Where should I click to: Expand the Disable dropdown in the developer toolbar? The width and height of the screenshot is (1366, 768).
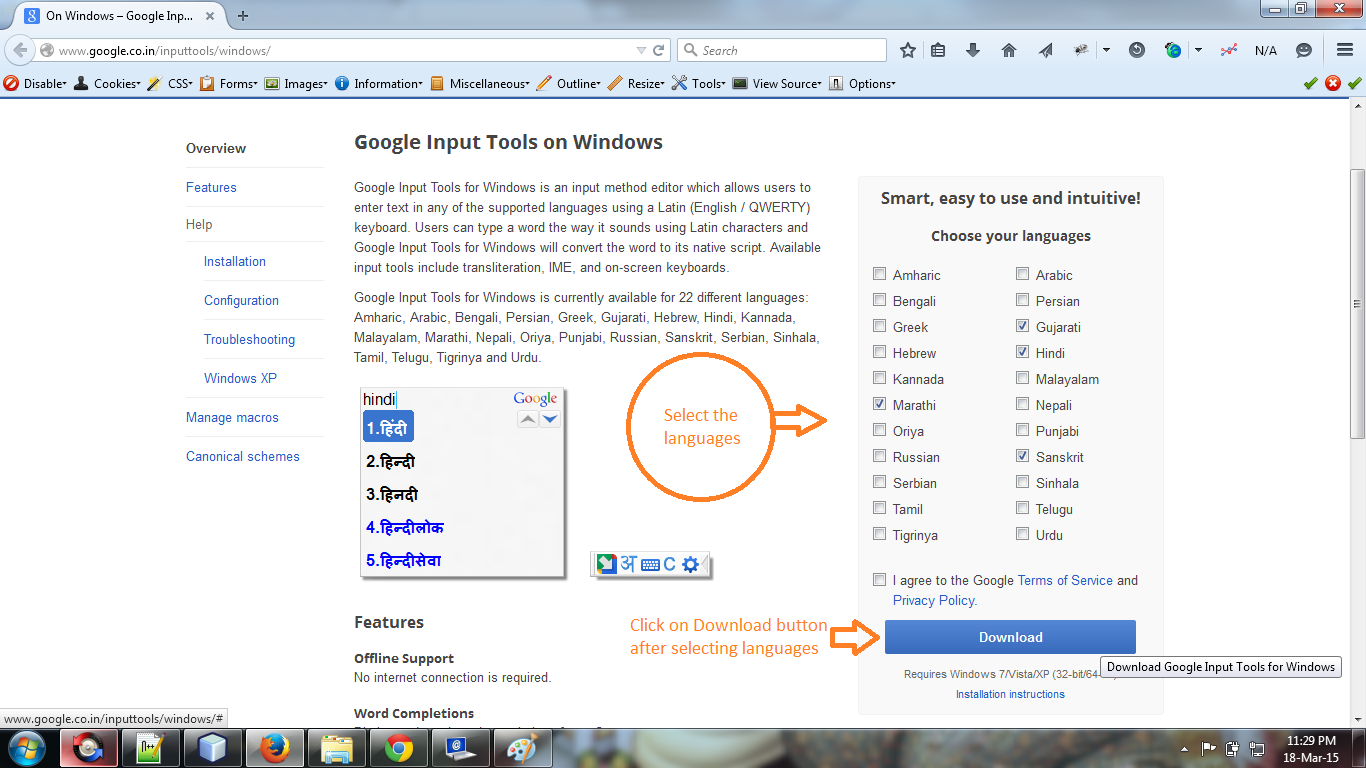(x=36, y=84)
